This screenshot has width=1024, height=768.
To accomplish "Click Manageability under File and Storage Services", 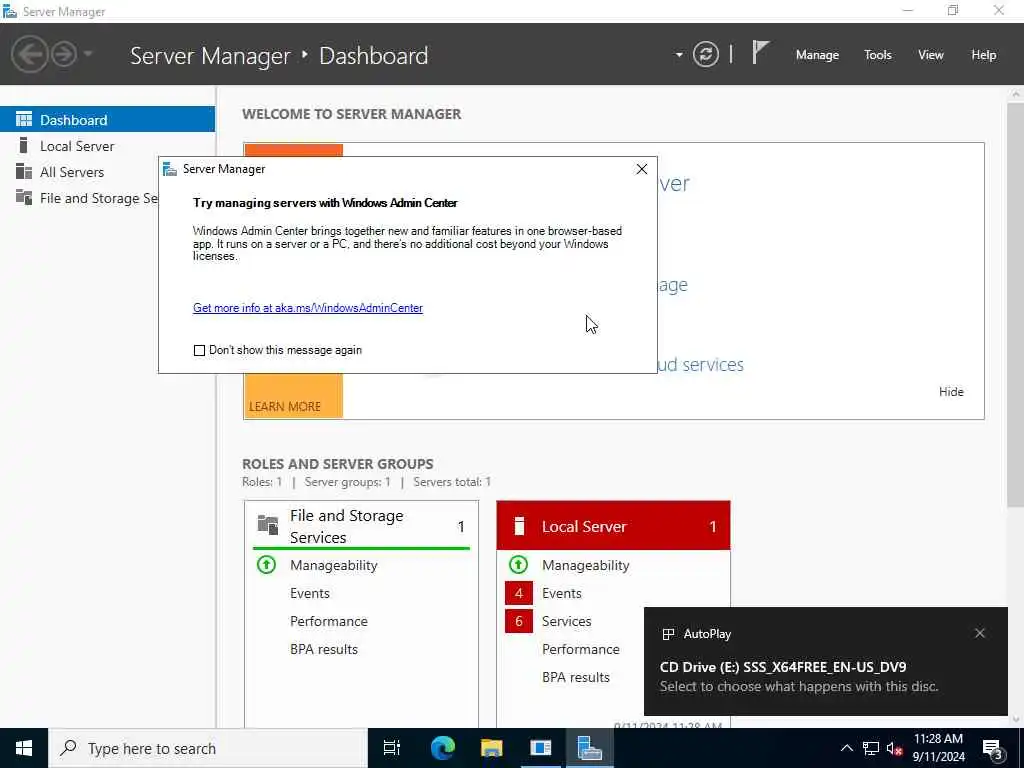I will [334, 565].
